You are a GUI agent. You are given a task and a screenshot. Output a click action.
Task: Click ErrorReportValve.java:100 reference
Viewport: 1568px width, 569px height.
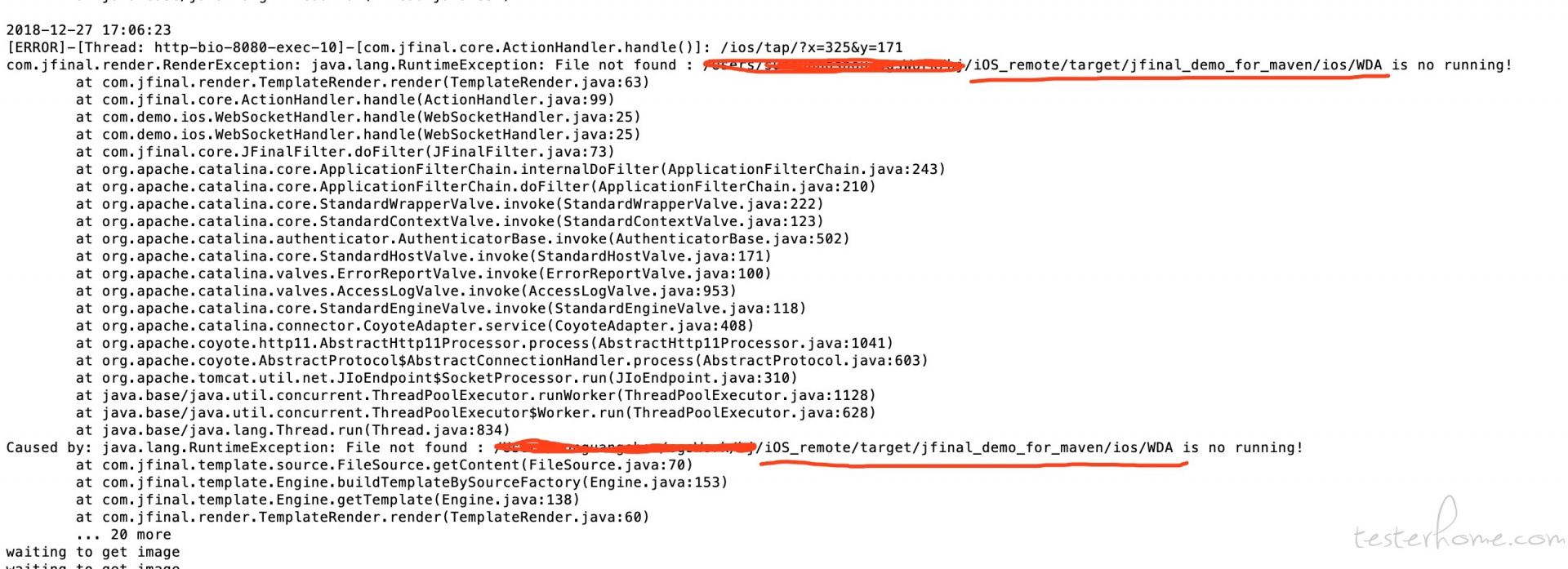coord(655,273)
